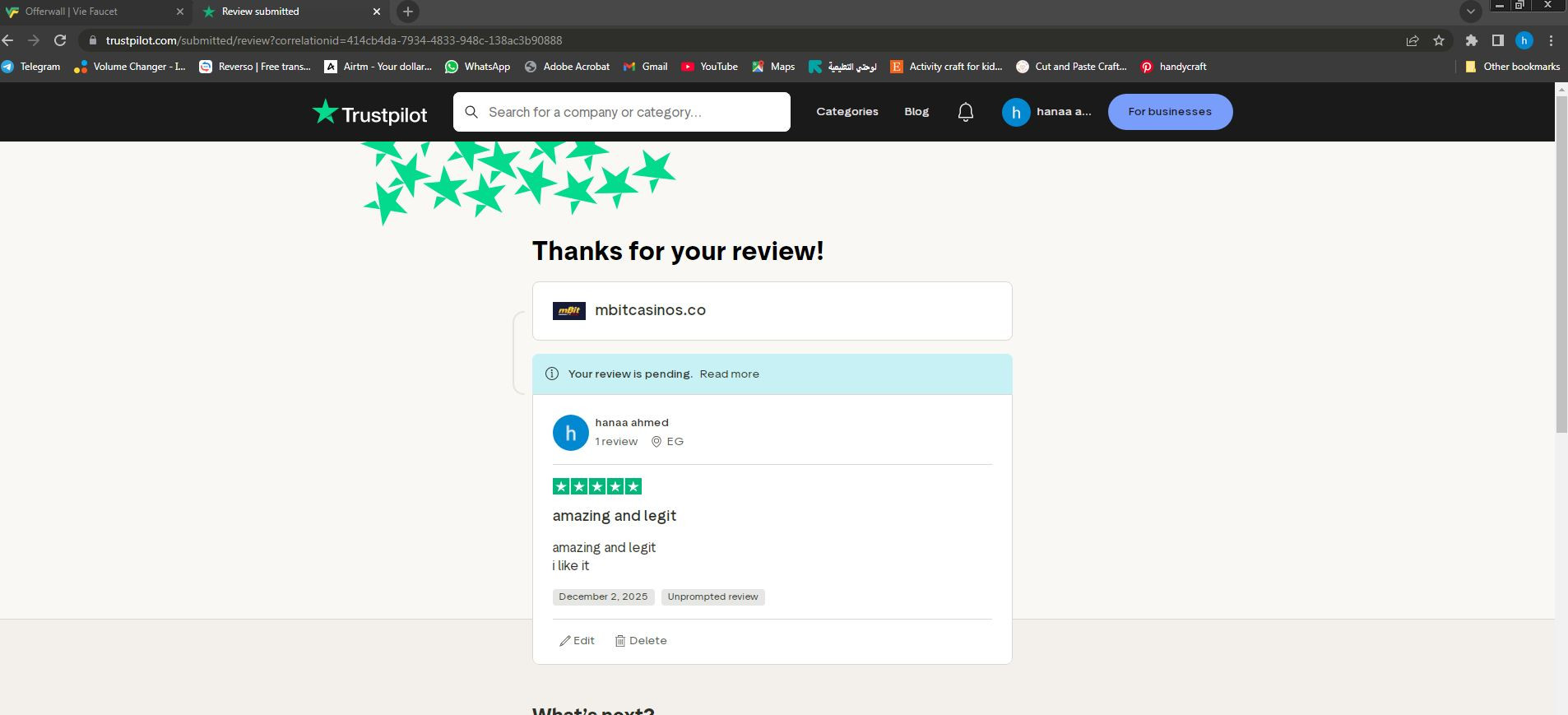Screen dimensions: 1568x715
Task: Open the Categories menu item
Action: [x=847, y=112]
